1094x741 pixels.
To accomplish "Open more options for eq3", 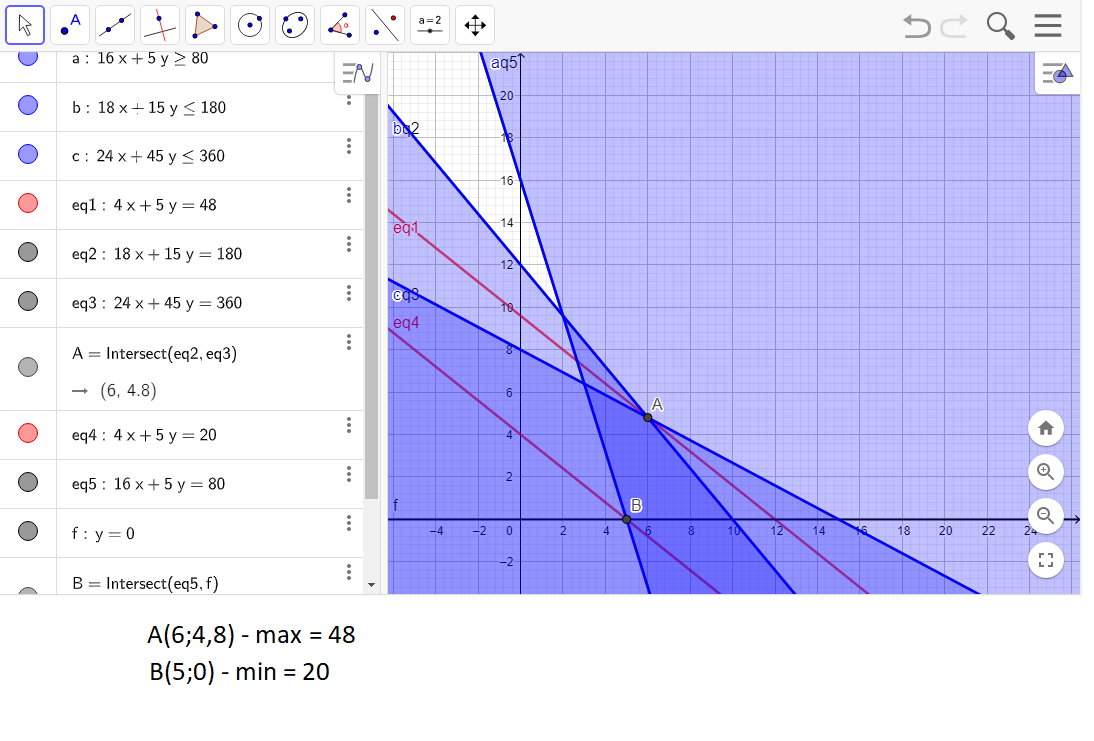I will tap(349, 292).
